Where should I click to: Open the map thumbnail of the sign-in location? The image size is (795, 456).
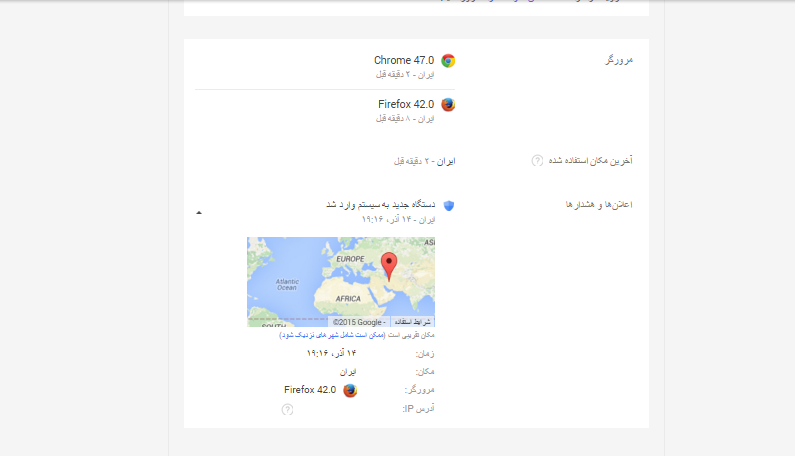tap(341, 282)
